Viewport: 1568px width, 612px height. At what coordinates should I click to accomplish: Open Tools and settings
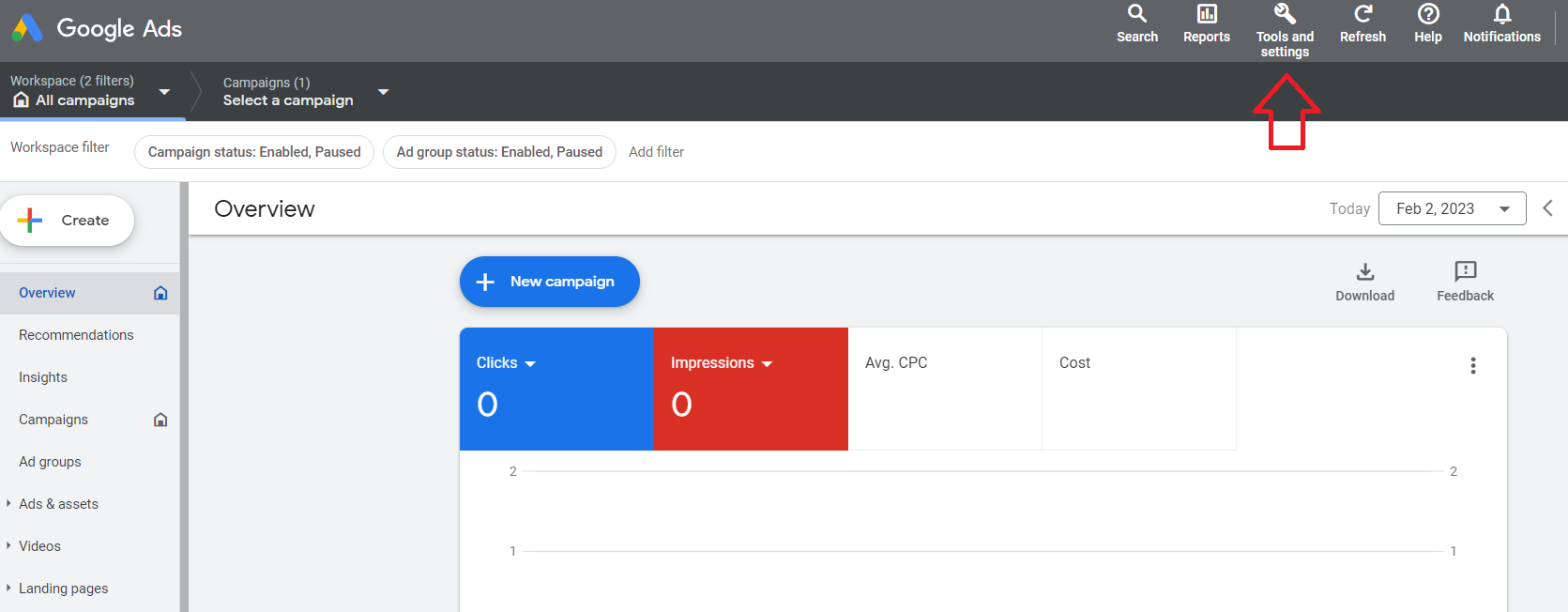[1285, 30]
